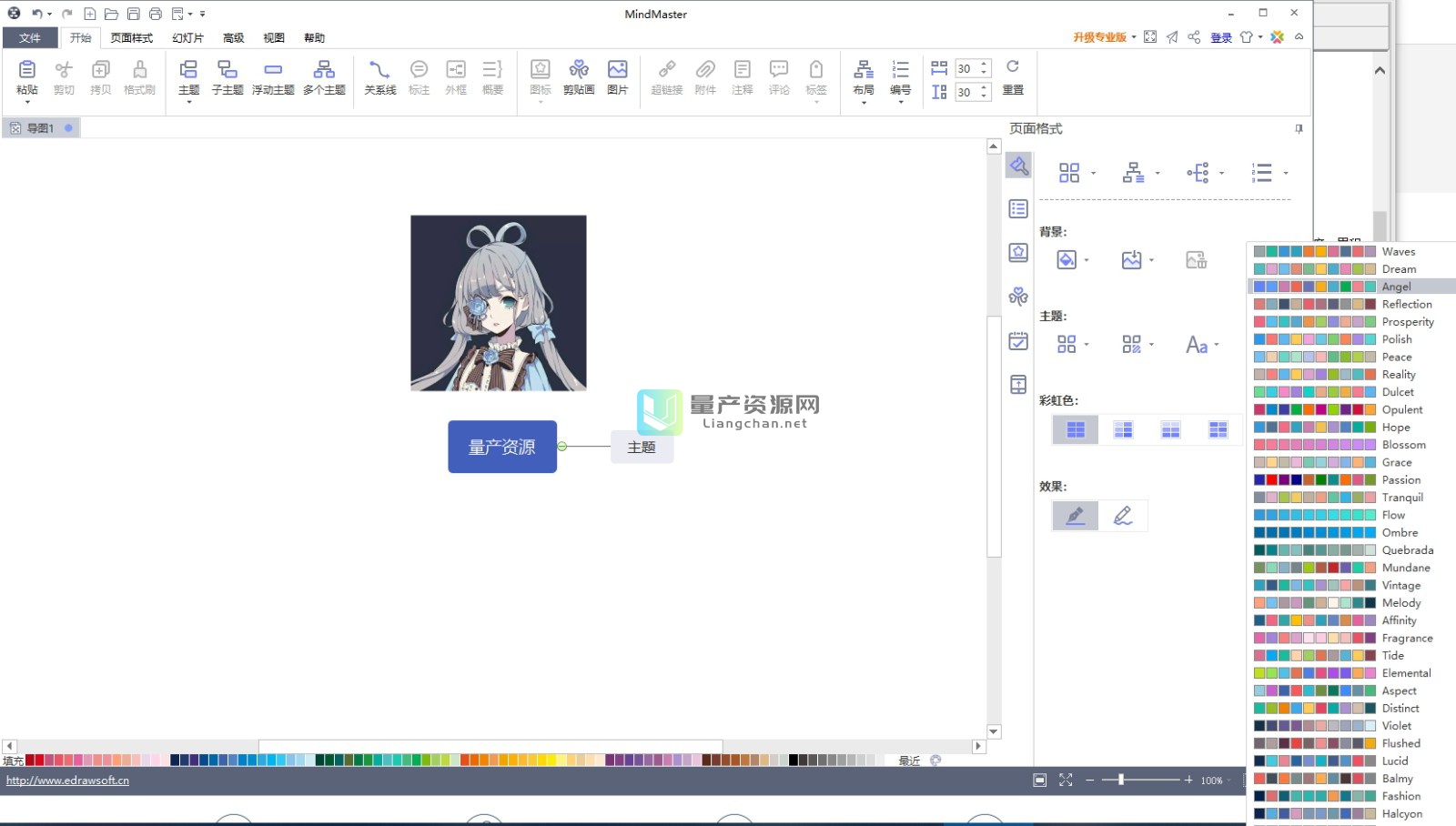Open the edrawsoft.cn link
The width and height of the screenshot is (1456, 826).
tap(67, 781)
